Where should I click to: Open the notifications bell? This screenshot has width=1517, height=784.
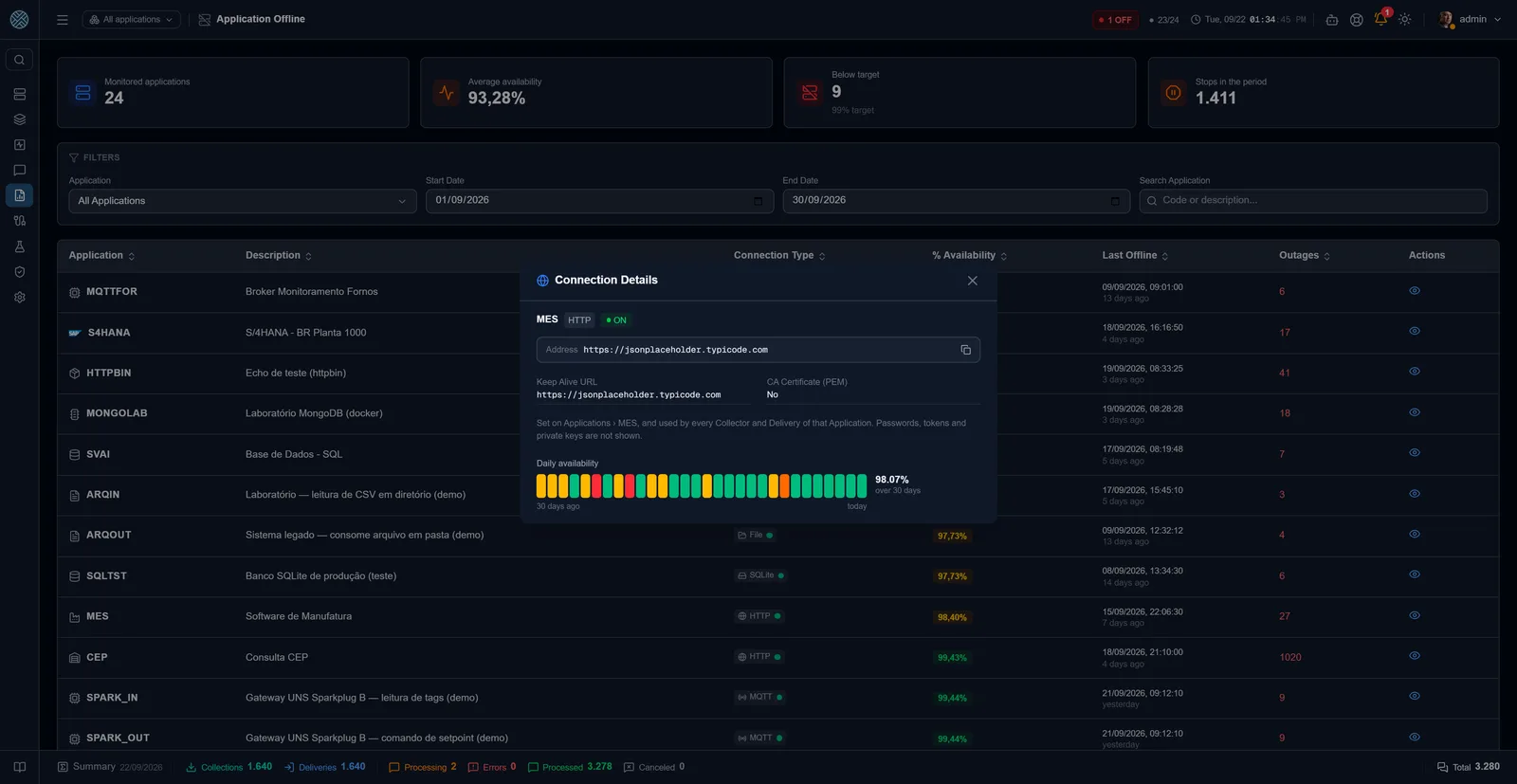(x=1380, y=19)
